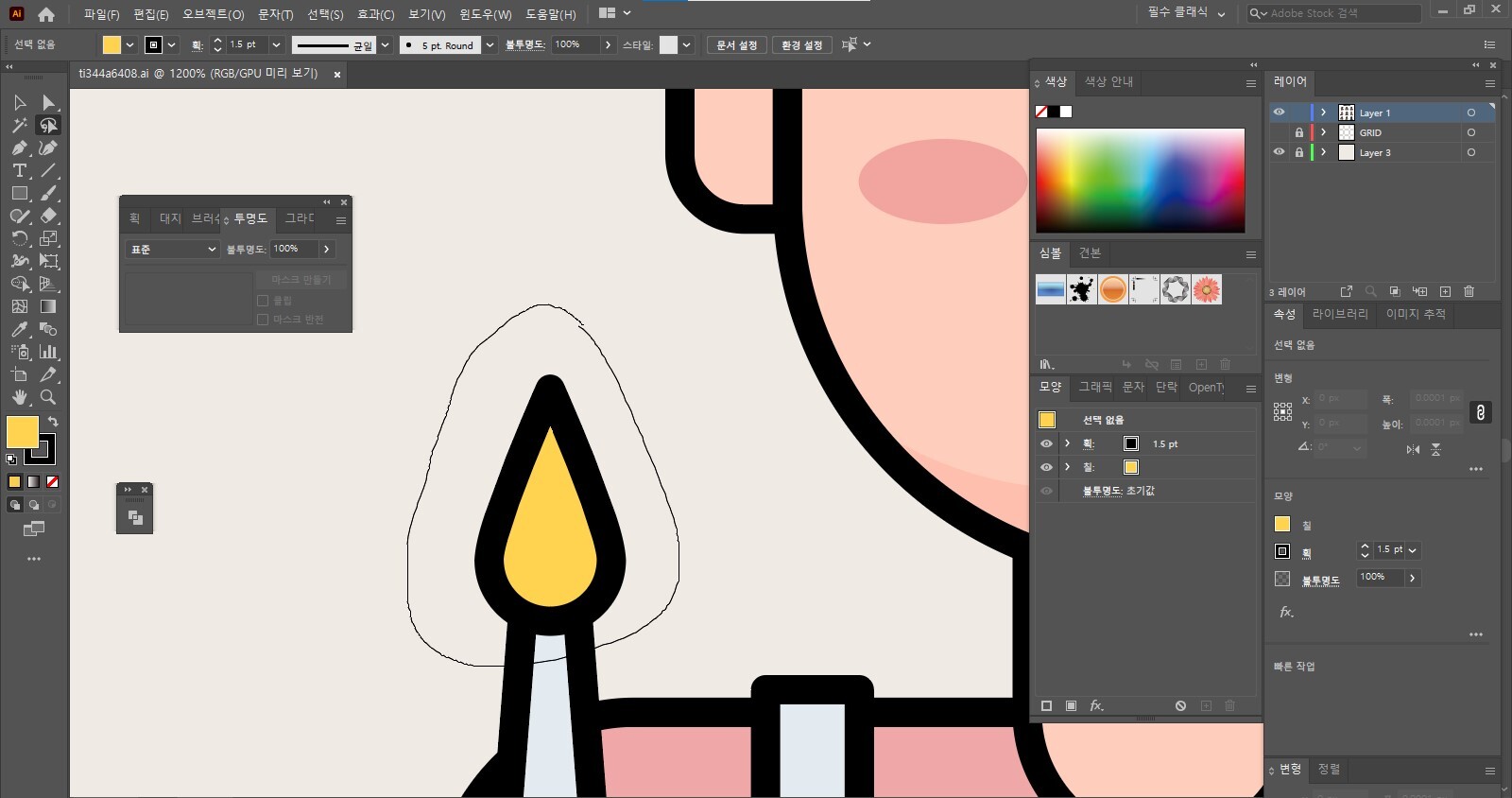The image size is (1512, 798).
Task: Select the Zoom magnifier tool
Action: (48, 397)
